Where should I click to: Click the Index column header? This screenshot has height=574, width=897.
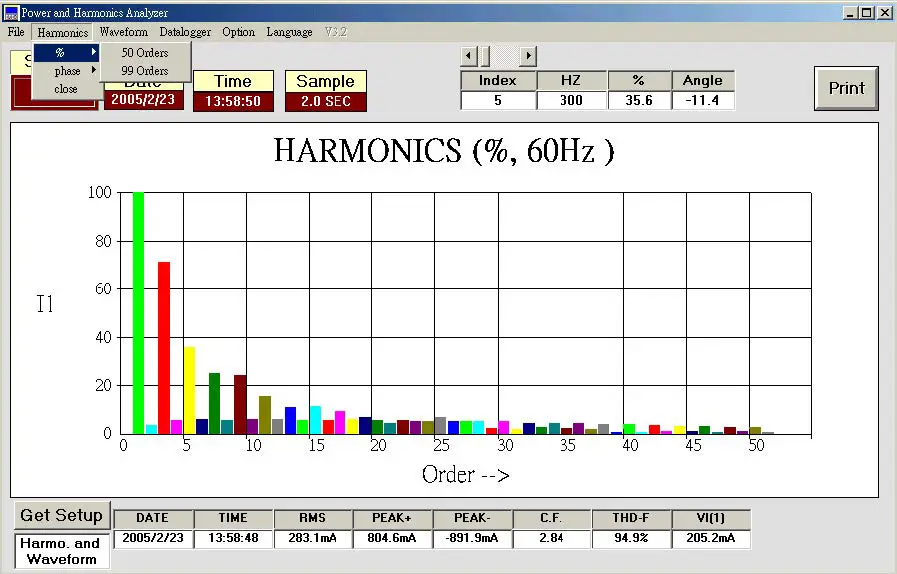(x=498, y=81)
